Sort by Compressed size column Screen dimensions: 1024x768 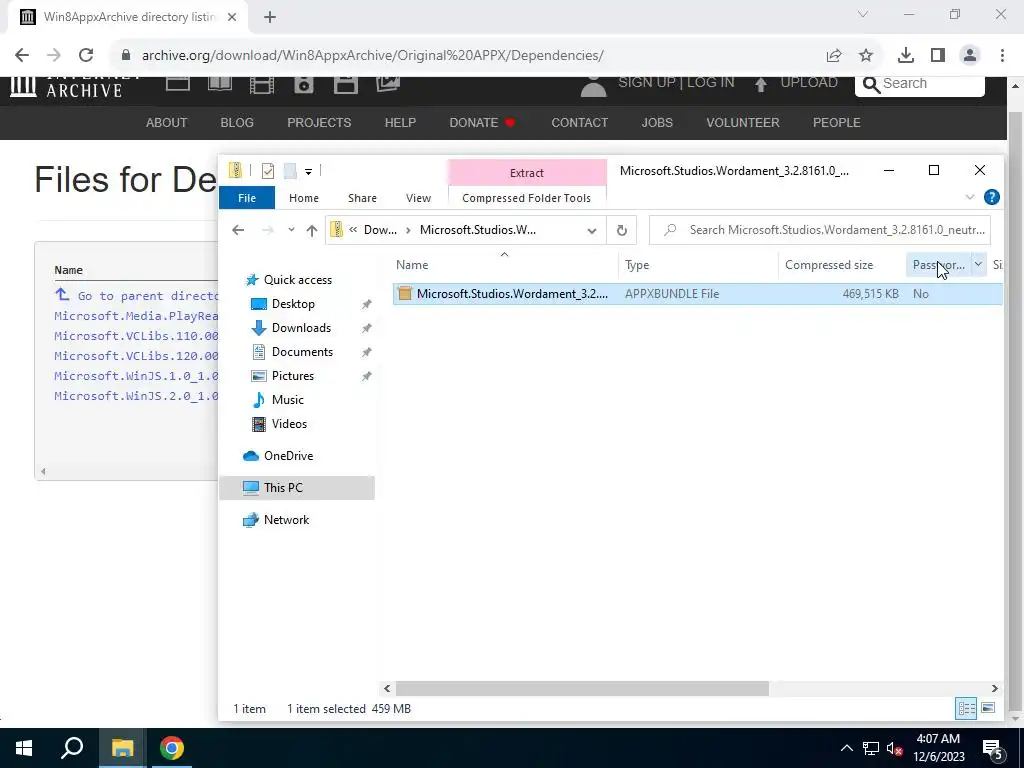coord(841,264)
